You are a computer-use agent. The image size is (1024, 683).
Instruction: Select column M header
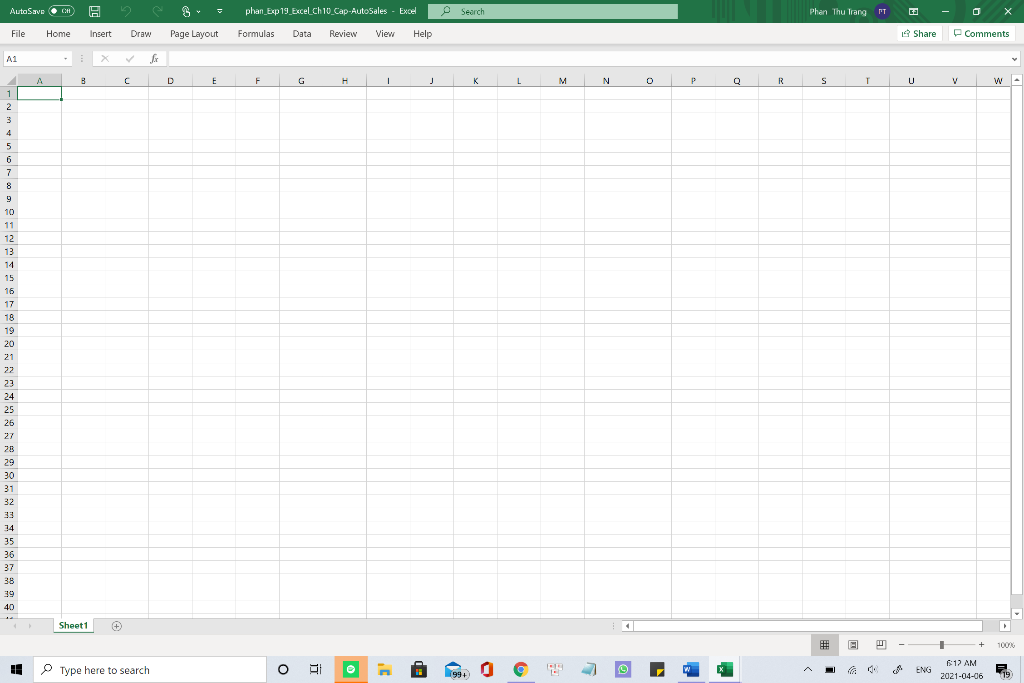[x=562, y=80]
